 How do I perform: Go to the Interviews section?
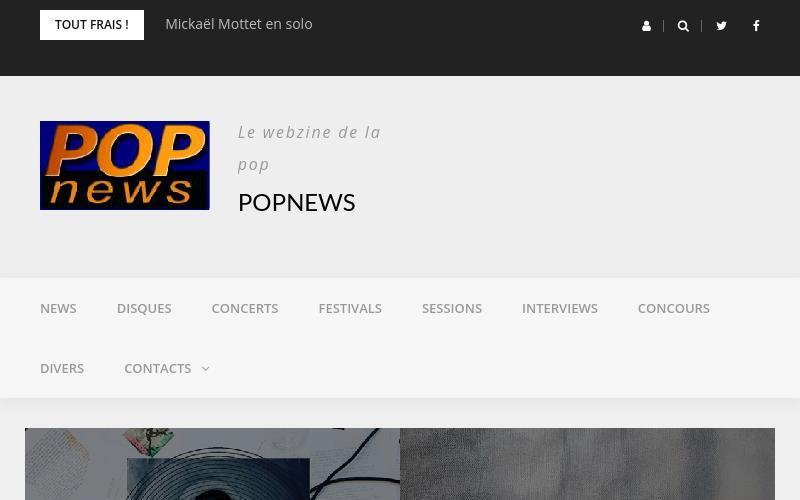point(560,309)
